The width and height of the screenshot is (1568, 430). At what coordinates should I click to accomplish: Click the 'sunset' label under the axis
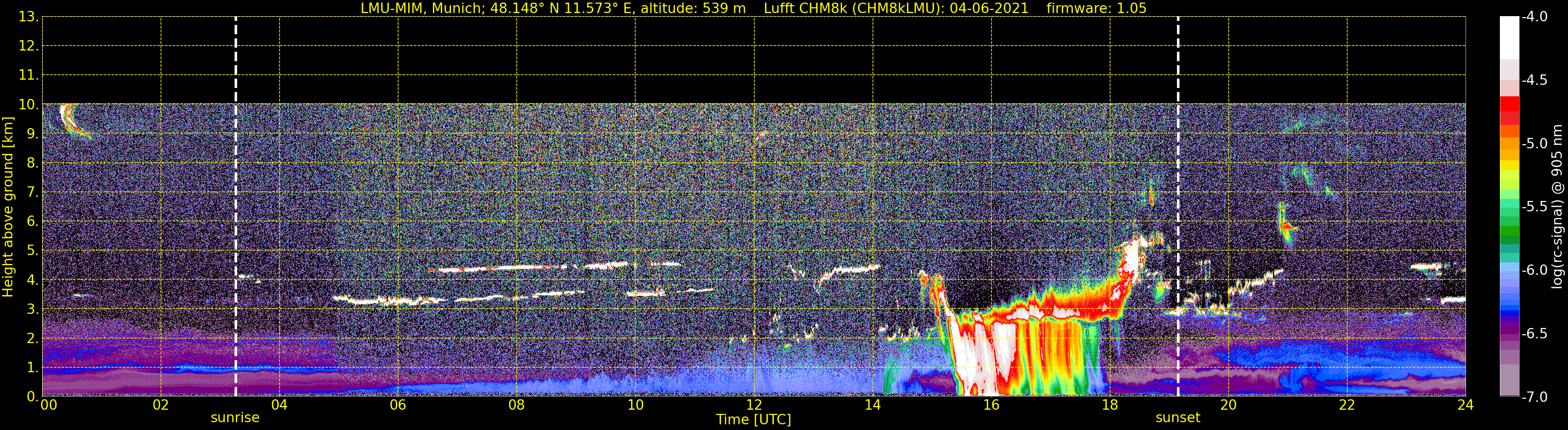point(1178,418)
